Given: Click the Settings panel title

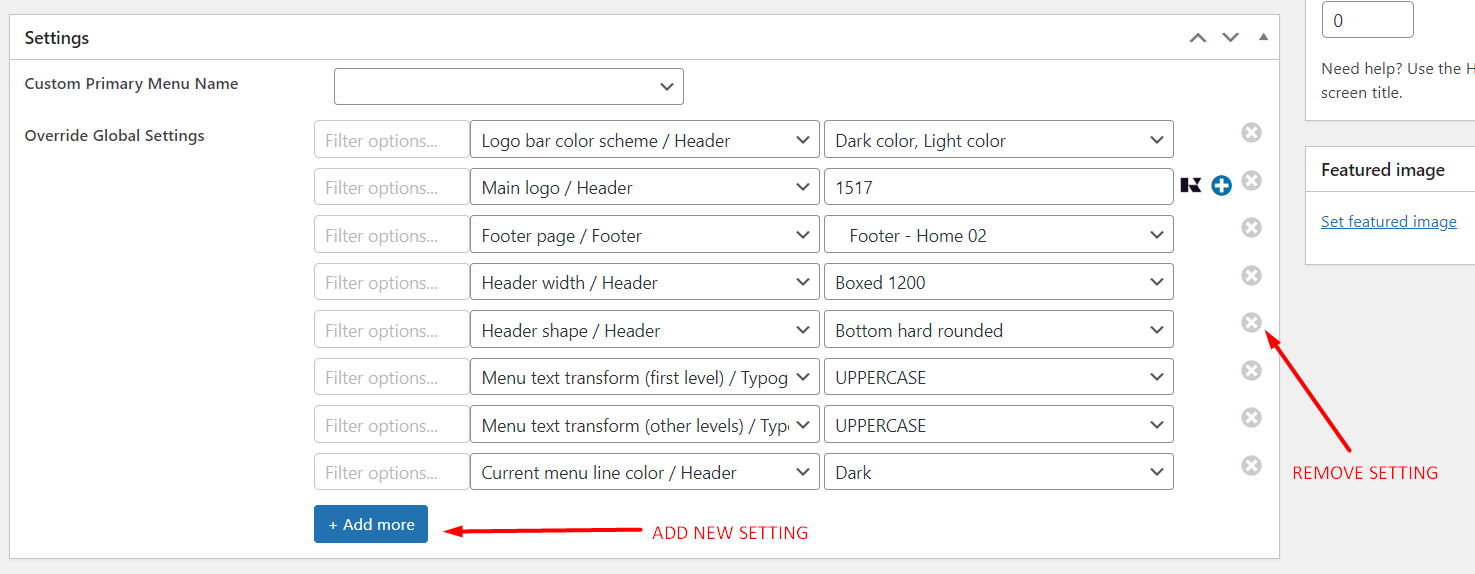Looking at the screenshot, I should (x=57, y=38).
